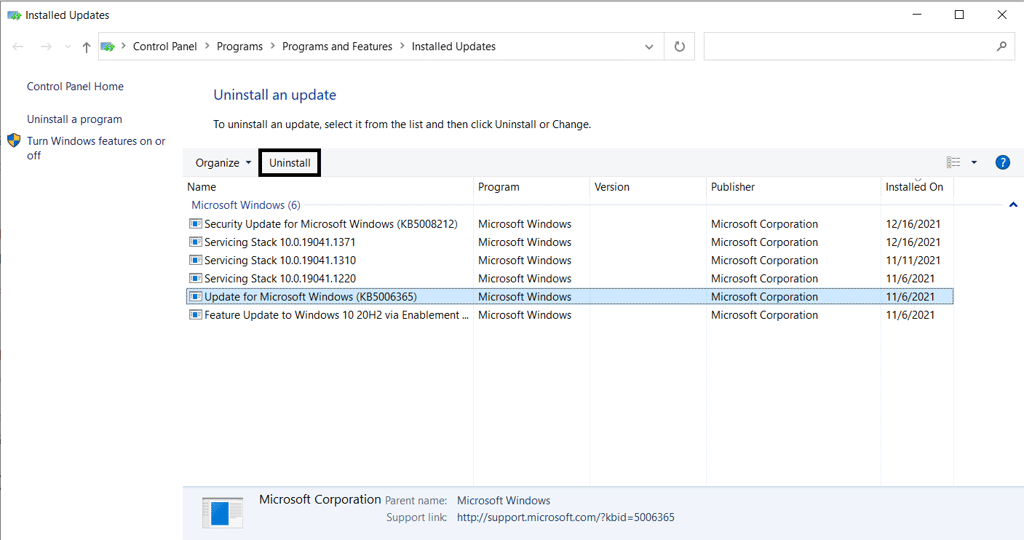Go up one level with the Up arrow

[86, 46]
